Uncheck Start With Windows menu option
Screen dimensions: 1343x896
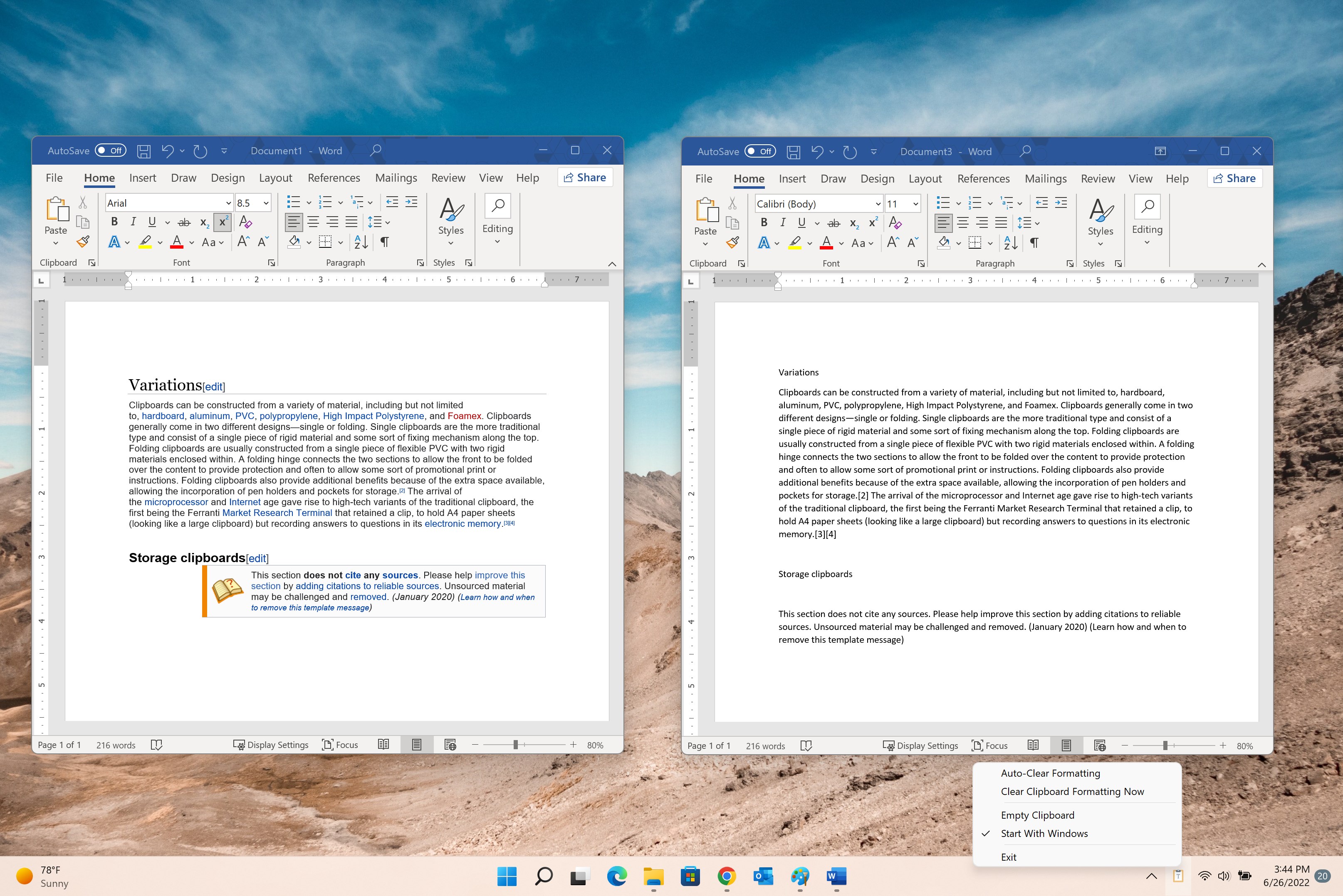[x=1044, y=833]
